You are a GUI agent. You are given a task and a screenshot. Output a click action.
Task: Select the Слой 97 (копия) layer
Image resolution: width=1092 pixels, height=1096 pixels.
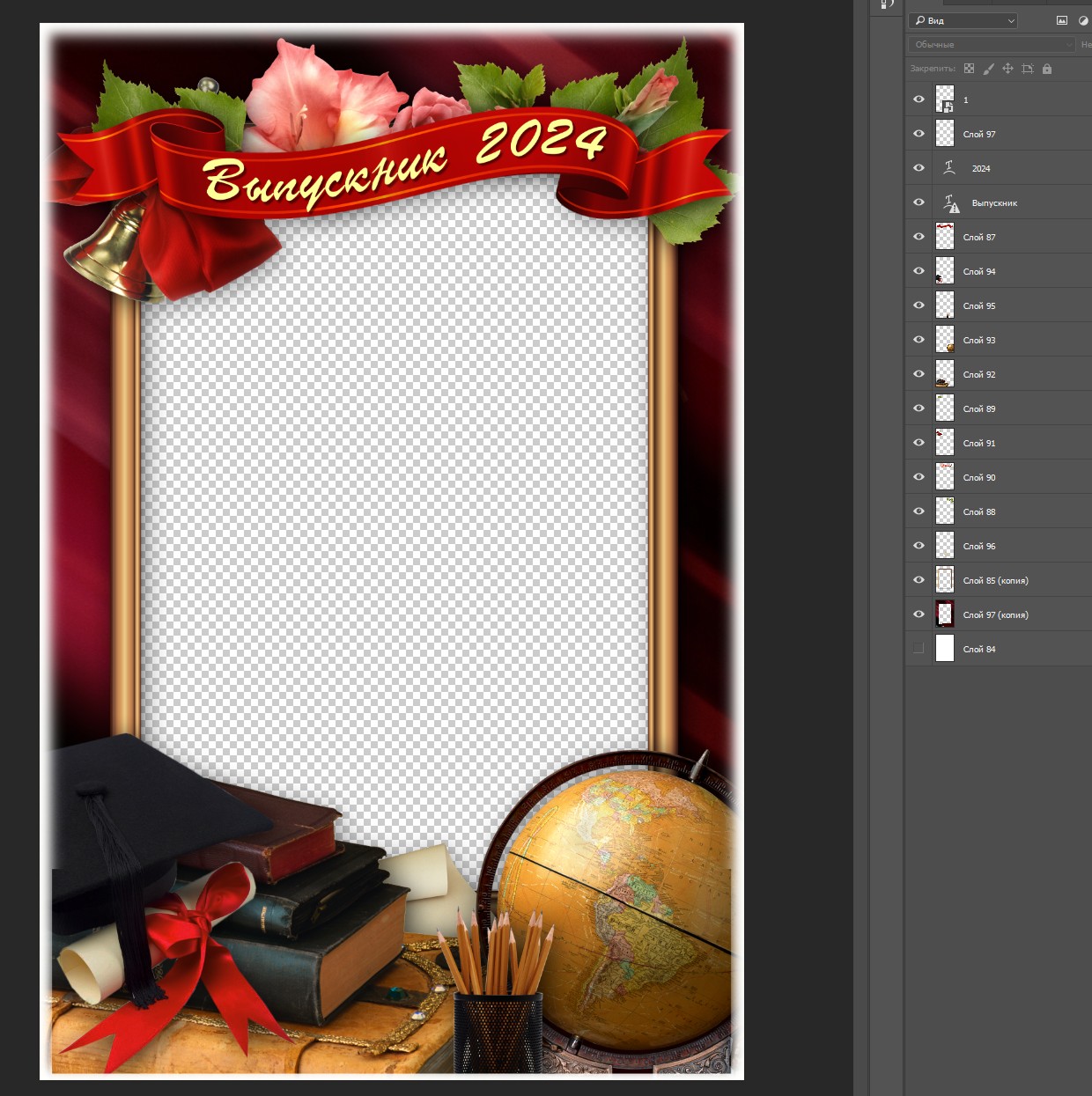(995, 614)
